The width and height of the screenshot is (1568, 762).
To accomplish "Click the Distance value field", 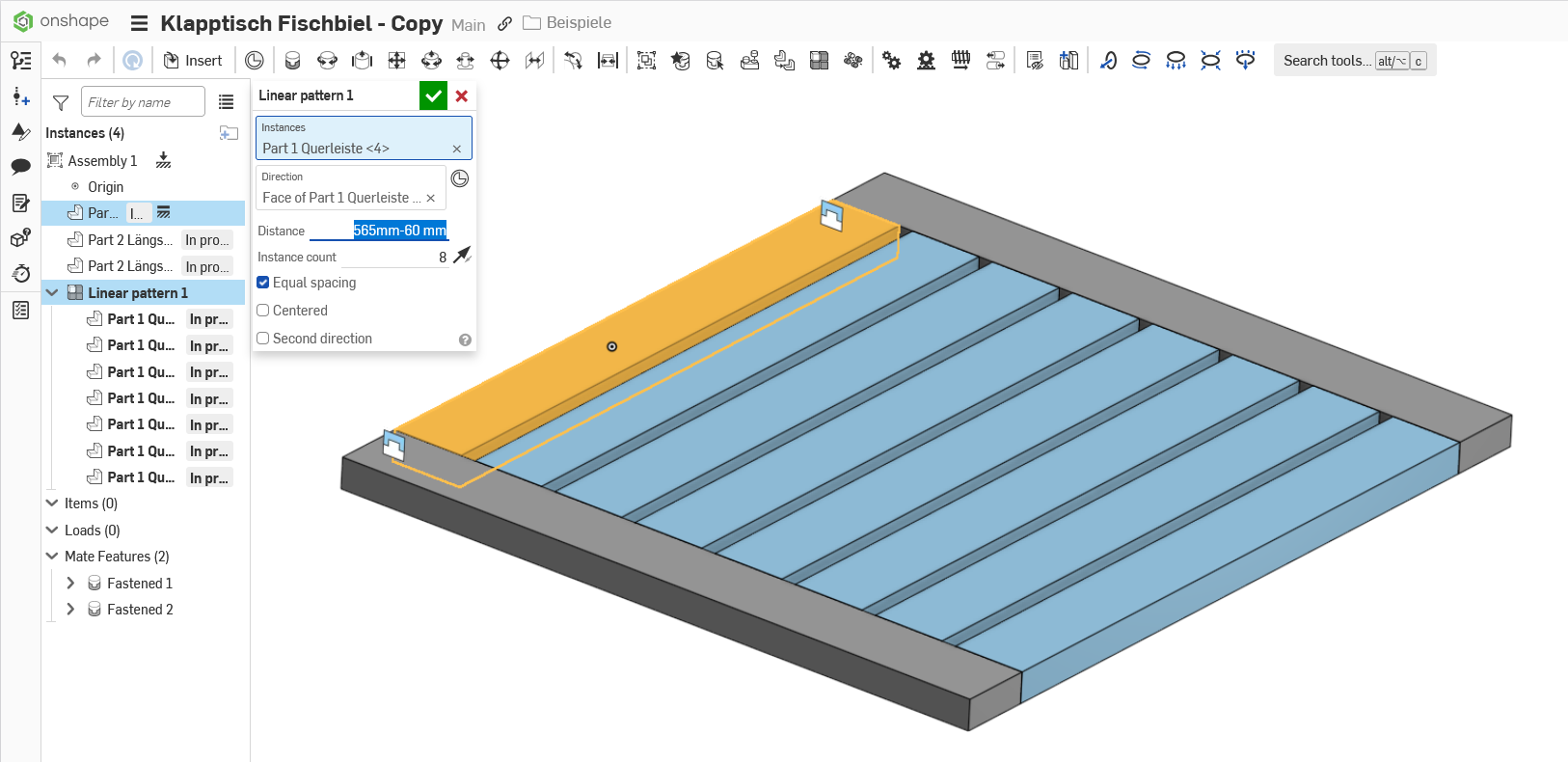I will [x=380, y=231].
